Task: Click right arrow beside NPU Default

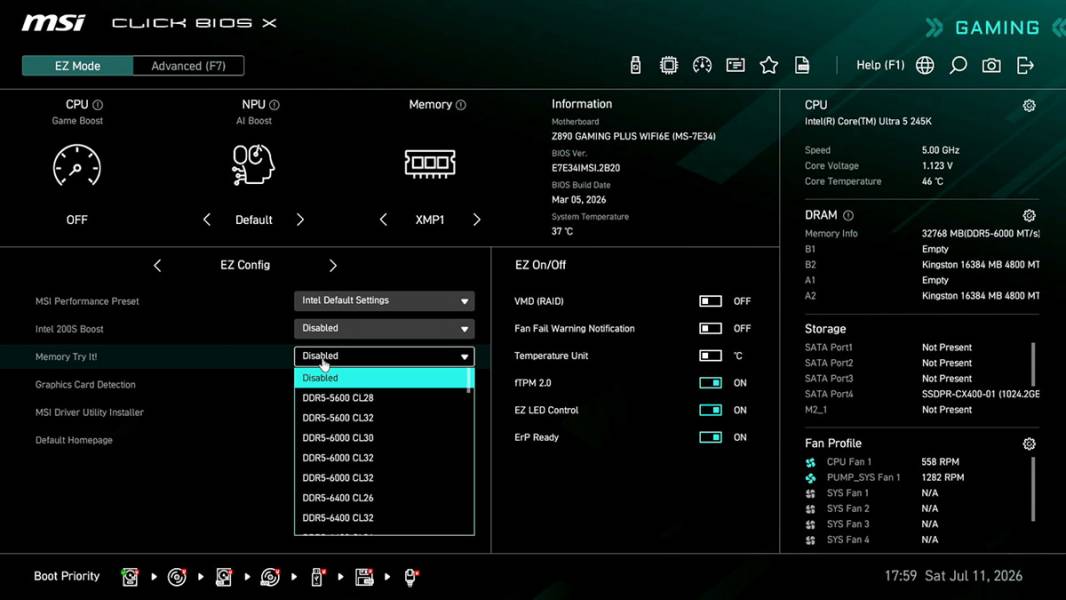Action: click(300, 219)
